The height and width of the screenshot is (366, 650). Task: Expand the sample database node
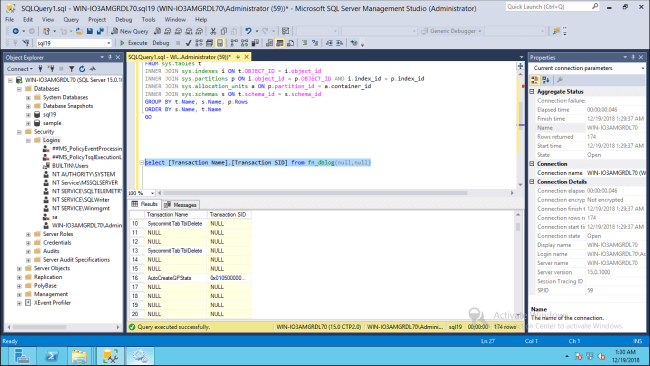pos(29,123)
